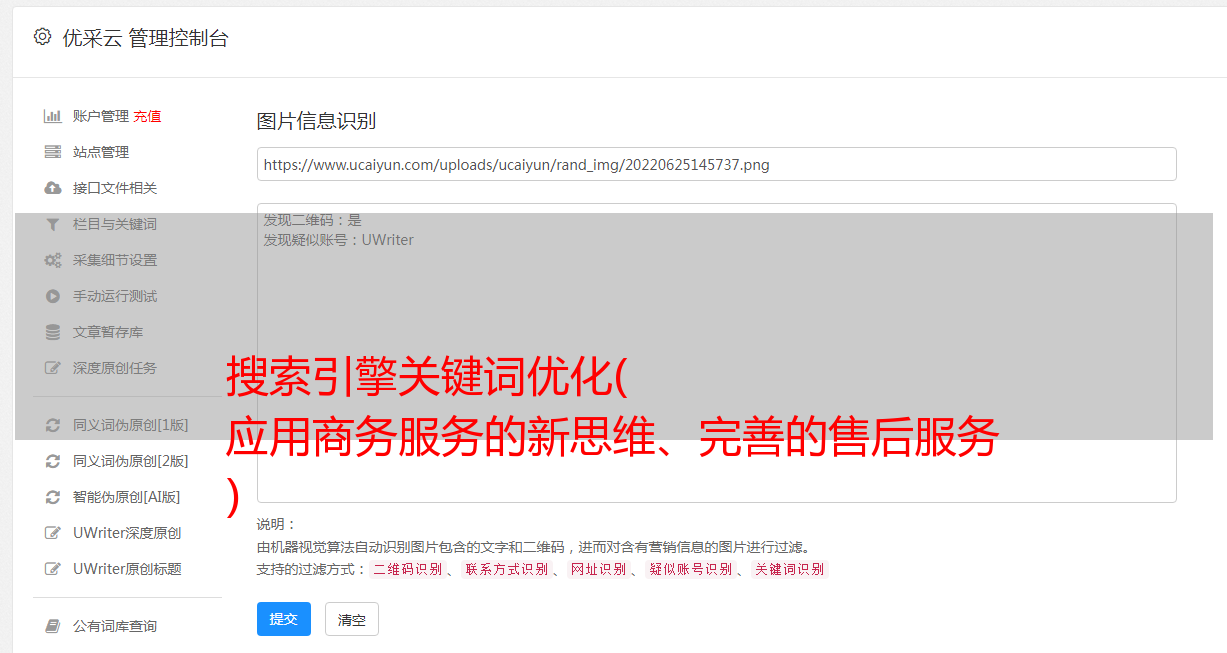This screenshot has height=653, width=1227.
Task: Click the image URL input field
Action: pyautogui.click(x=716, y=164)
